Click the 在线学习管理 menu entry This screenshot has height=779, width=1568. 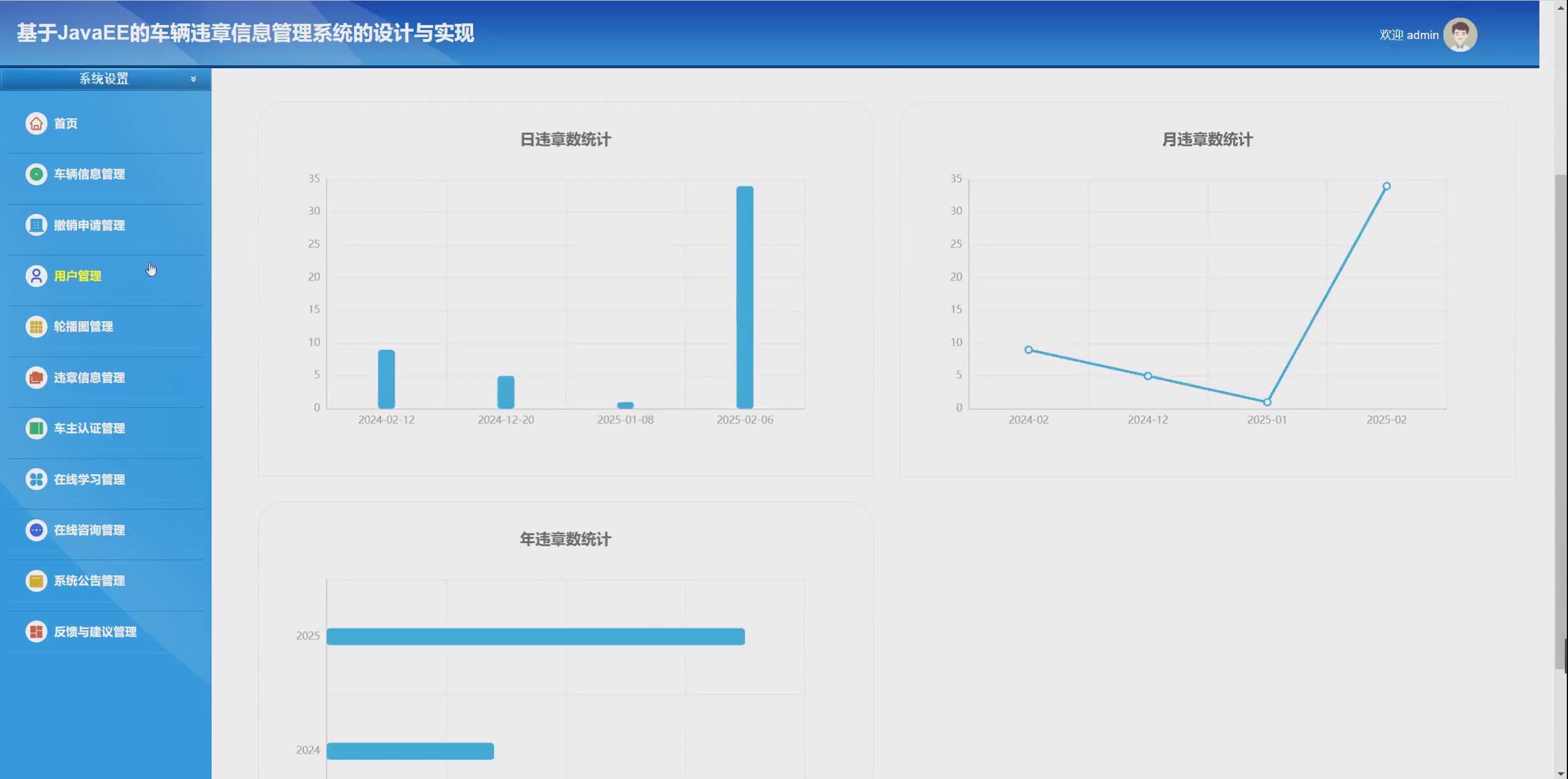coord(89,479)
